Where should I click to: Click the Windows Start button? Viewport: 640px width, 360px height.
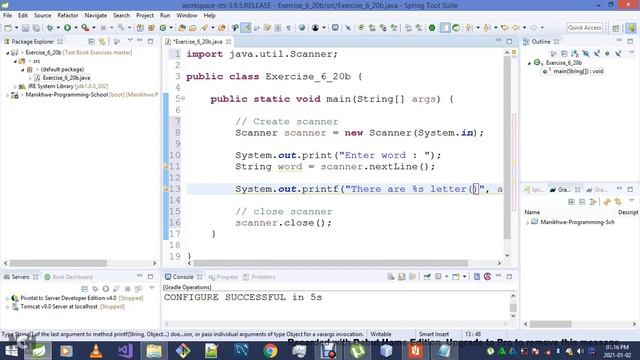(11, 351)
